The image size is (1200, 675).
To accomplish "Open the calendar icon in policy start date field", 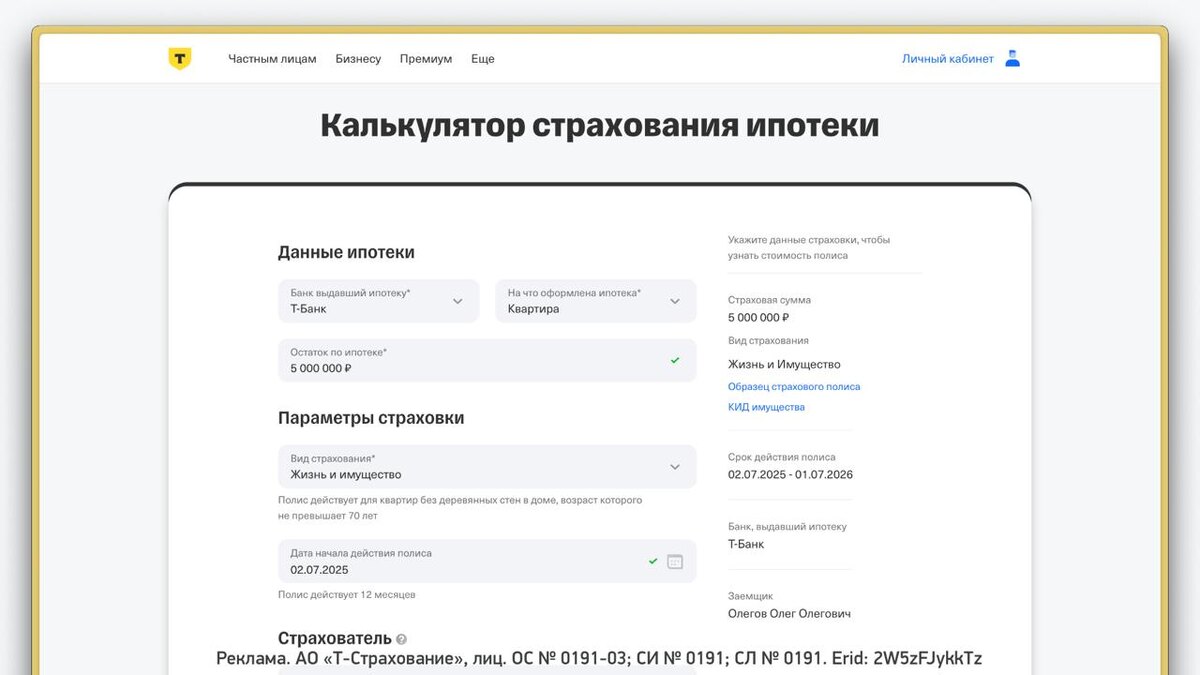I will (x=675, y=562).
